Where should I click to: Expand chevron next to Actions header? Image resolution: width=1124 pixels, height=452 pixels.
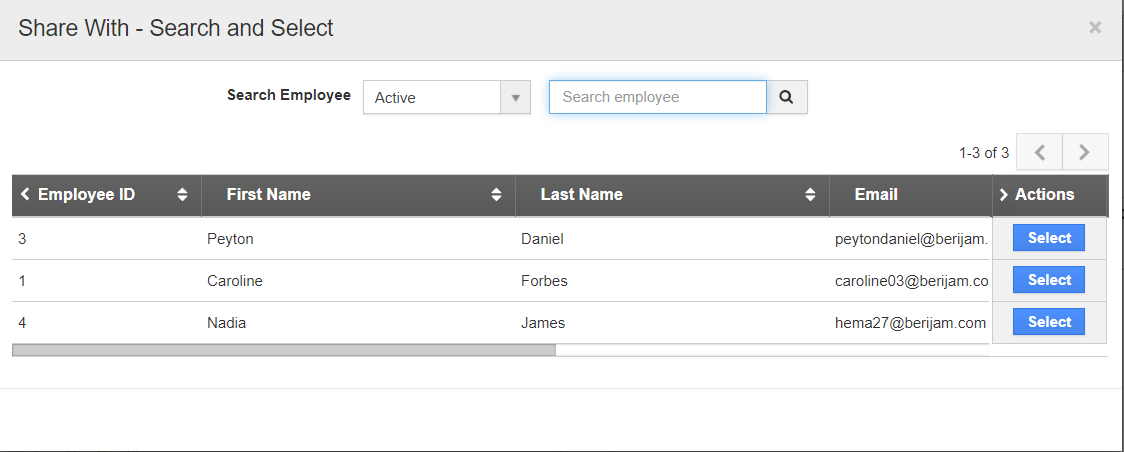tap(1004, 195)
